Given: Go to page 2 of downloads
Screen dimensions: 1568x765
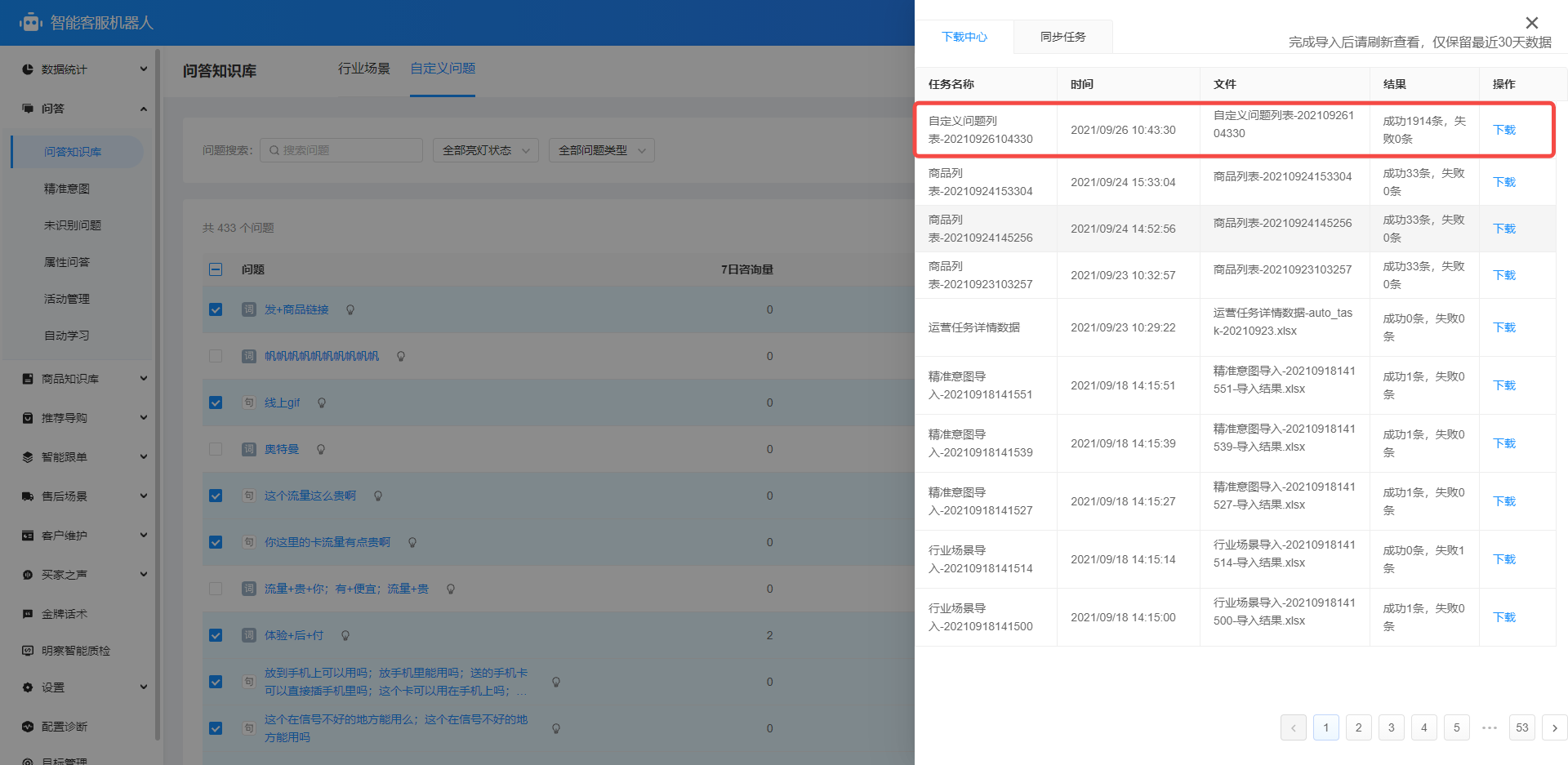Looking at the screenshot, I should click(x=1359, y=727).
